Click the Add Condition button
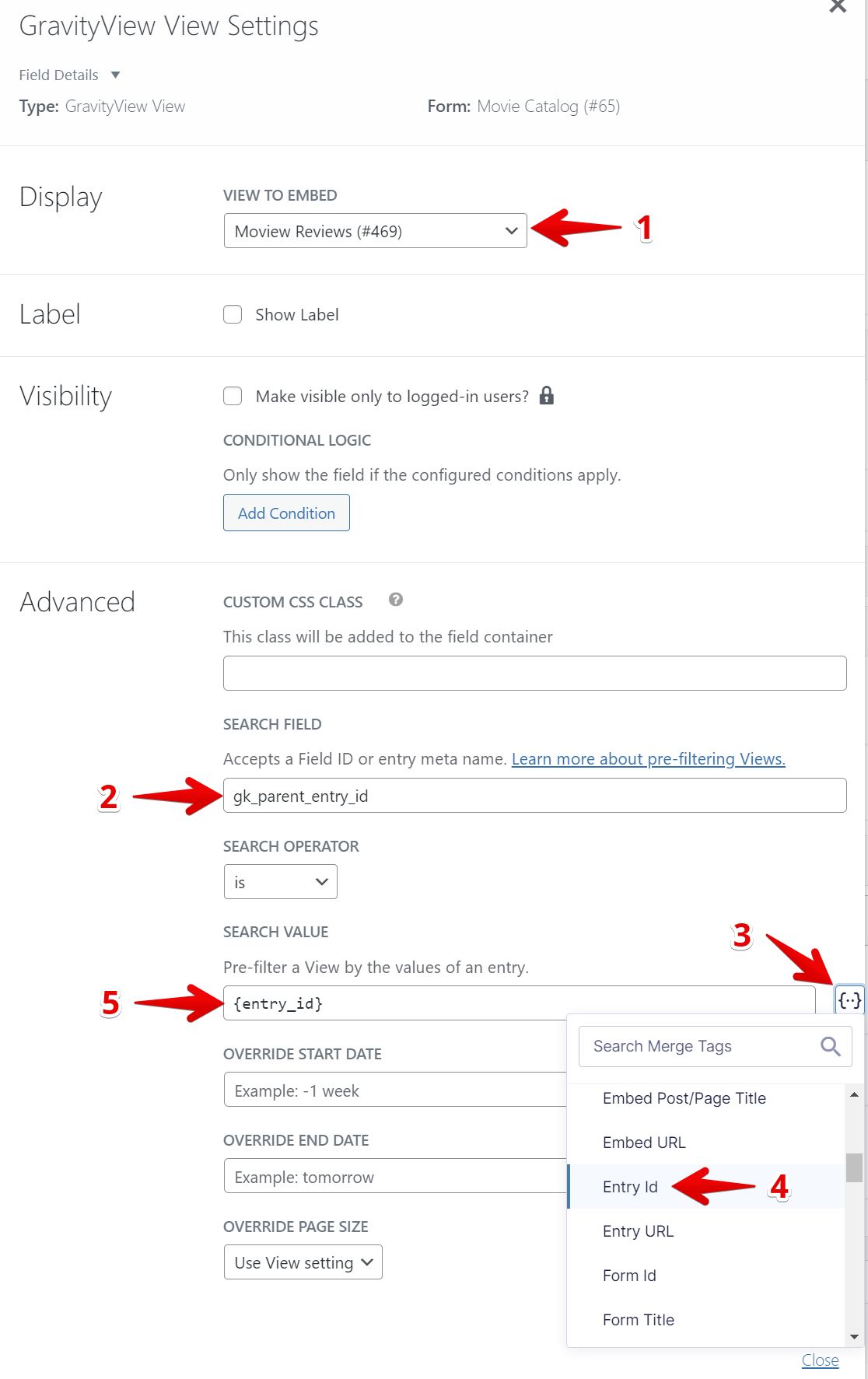The width and height of the screenshot is (868, 1379). point(286,513)
